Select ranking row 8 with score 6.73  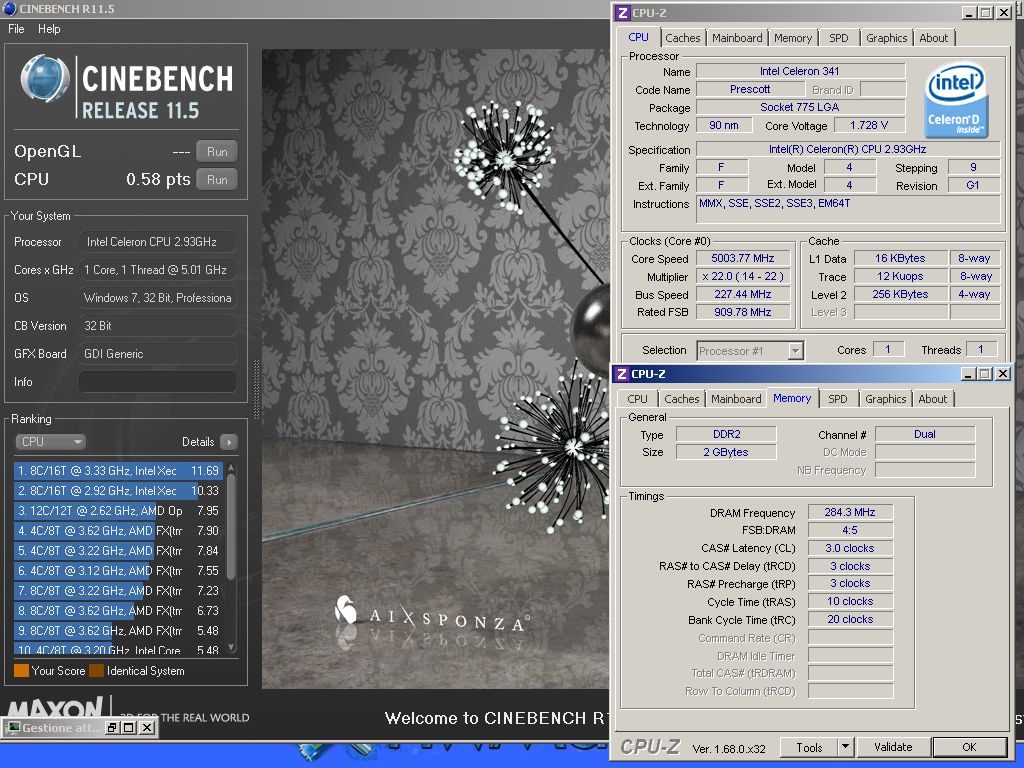click(118, 611)
